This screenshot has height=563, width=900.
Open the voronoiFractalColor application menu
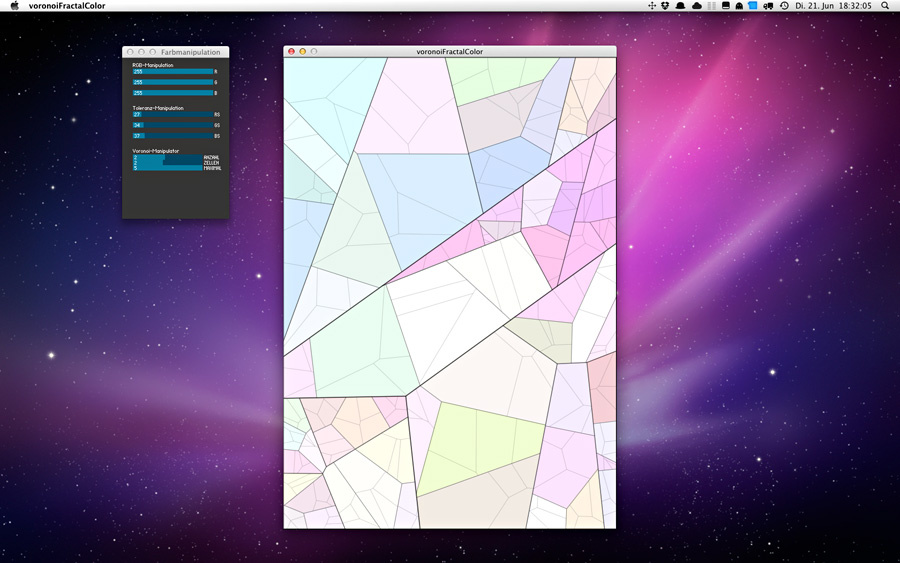tap(67, 6)
